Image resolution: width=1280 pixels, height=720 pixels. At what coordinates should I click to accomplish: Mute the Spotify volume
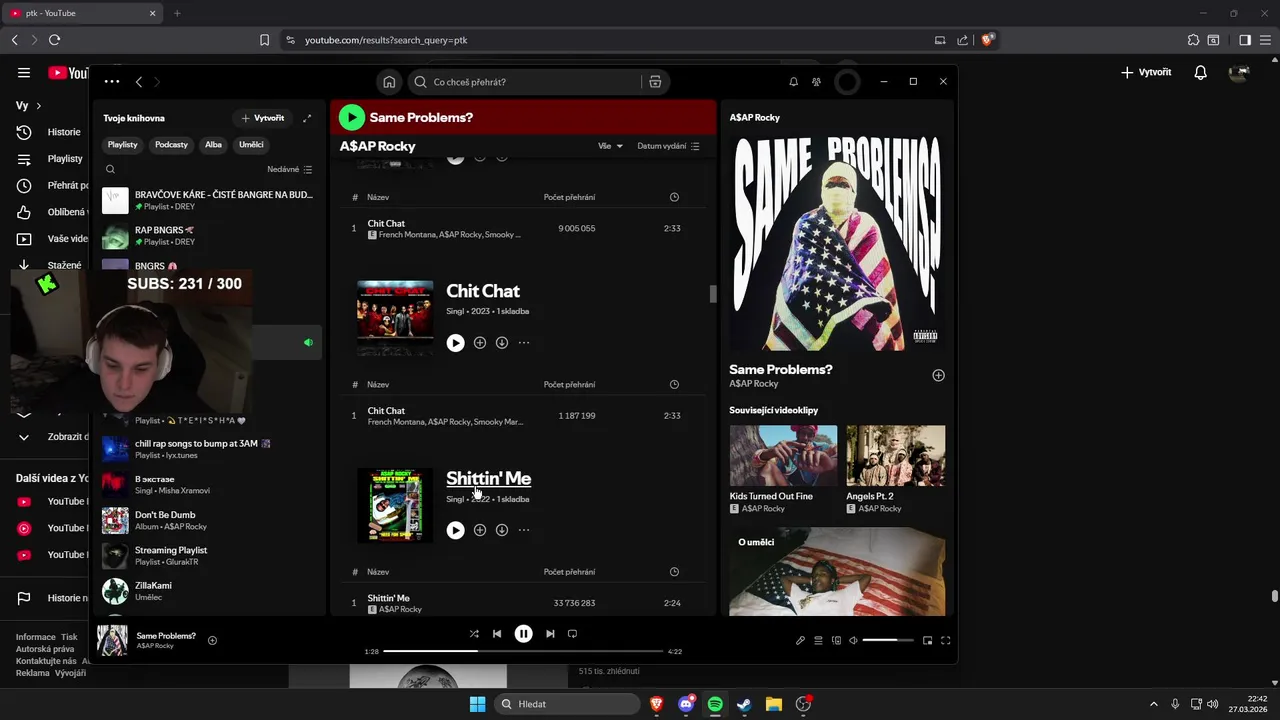(853, 641)
